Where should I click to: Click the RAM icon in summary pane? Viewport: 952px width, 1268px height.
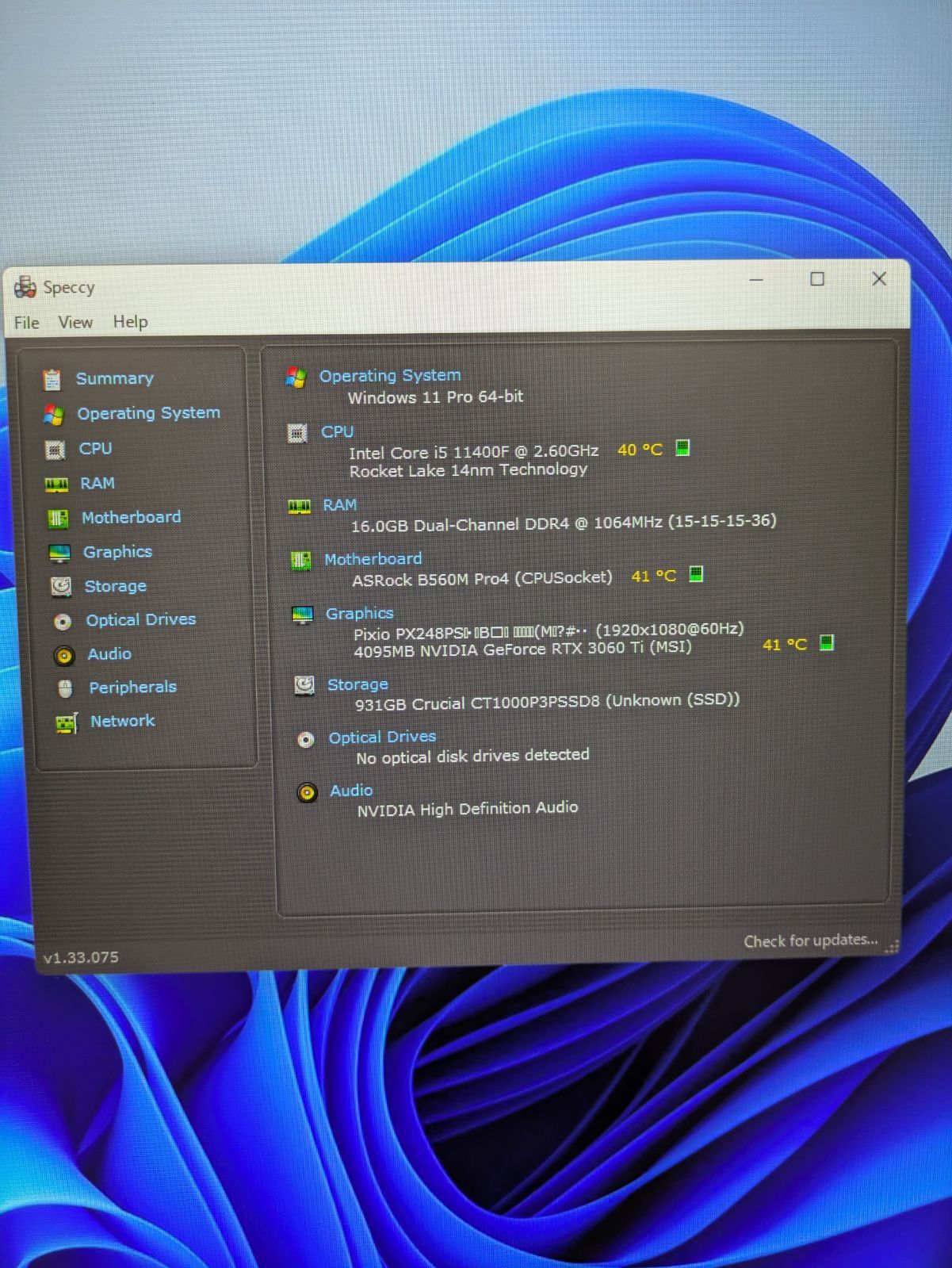(299, 507)
